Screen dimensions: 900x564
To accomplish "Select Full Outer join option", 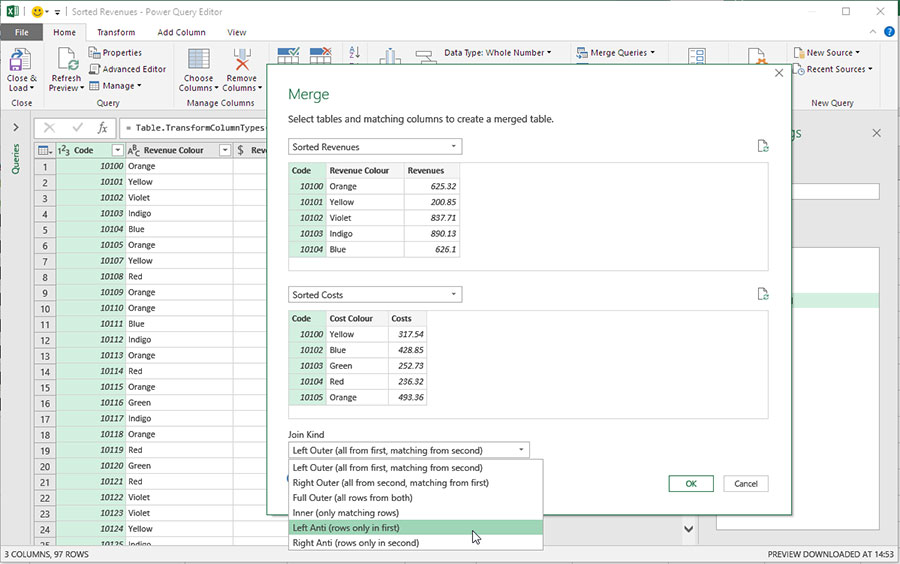I will click(416, 497).
